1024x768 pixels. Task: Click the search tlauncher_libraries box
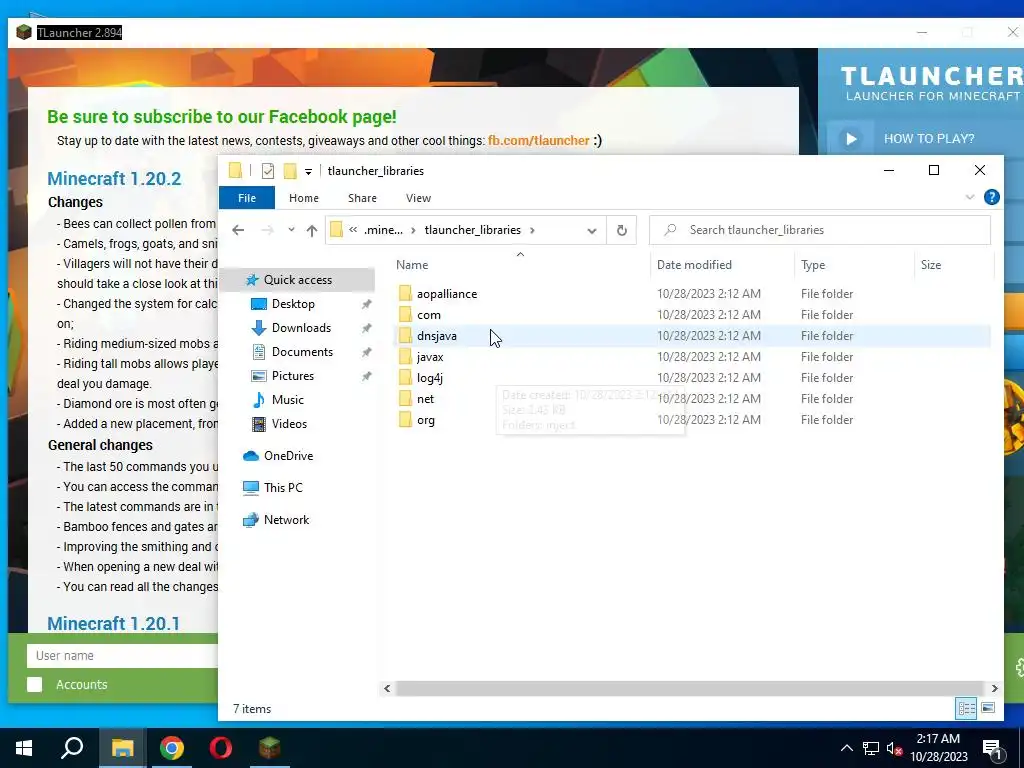point(820,230)
